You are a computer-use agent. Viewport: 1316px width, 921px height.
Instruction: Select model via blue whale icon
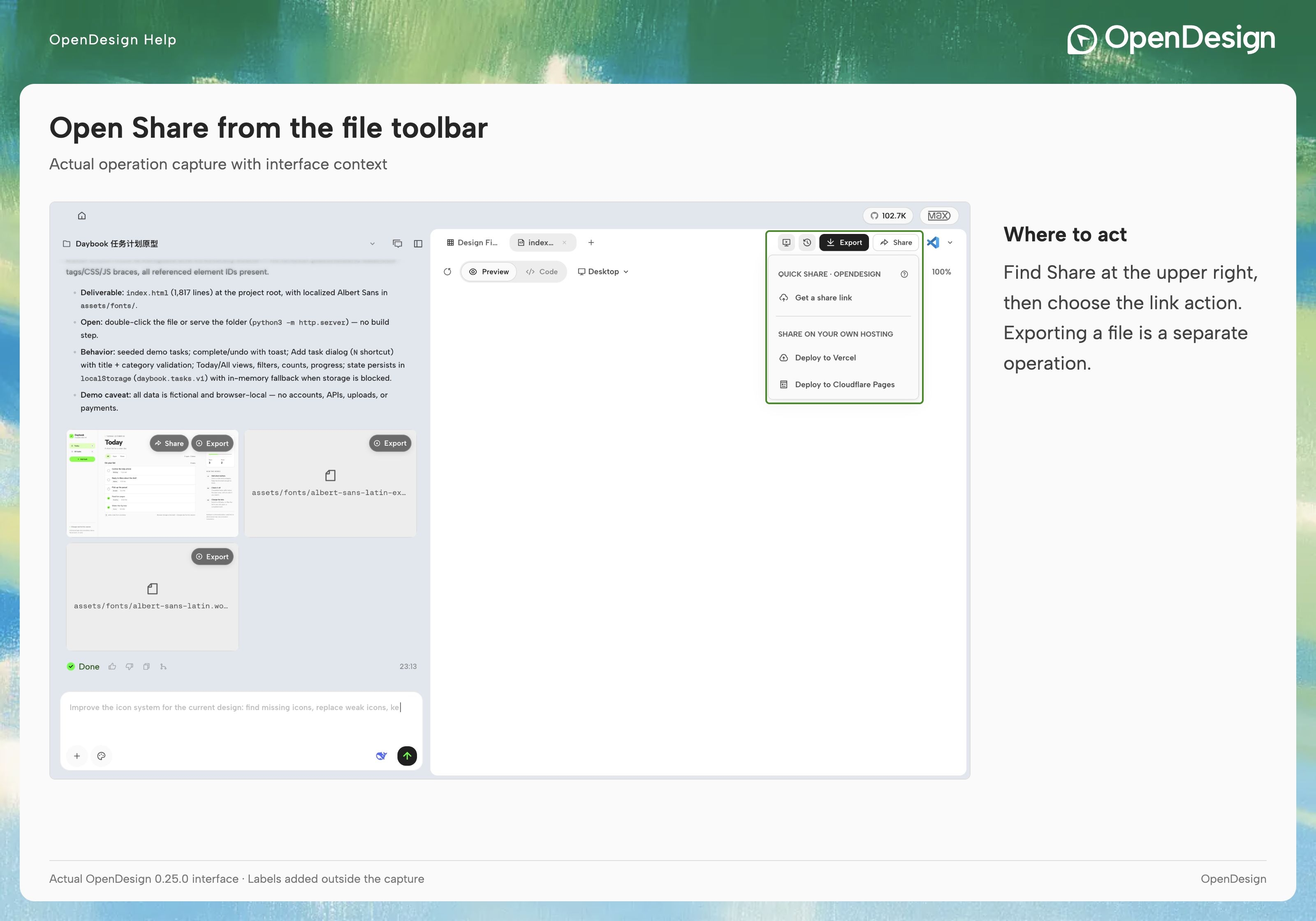pyautogui.click(x=381, y=756)
